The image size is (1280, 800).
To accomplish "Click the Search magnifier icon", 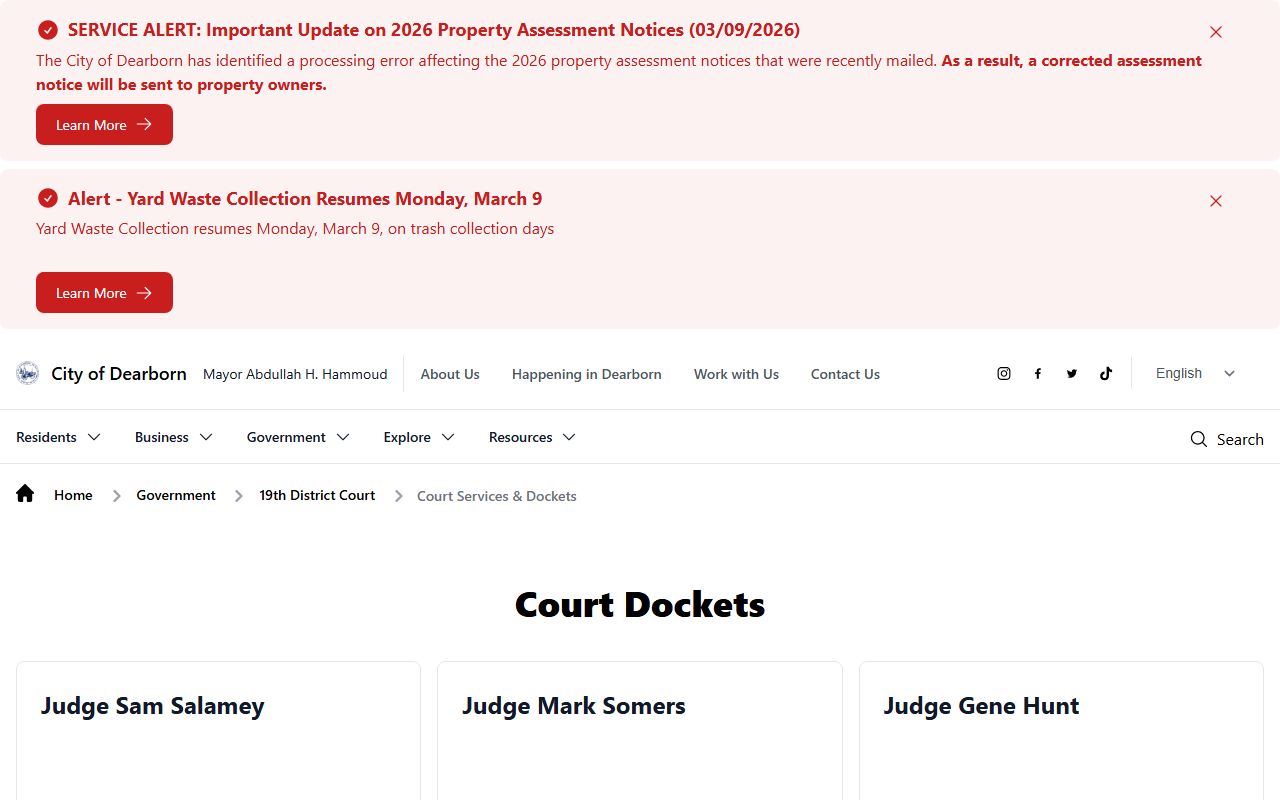I will pos(1198,439).
